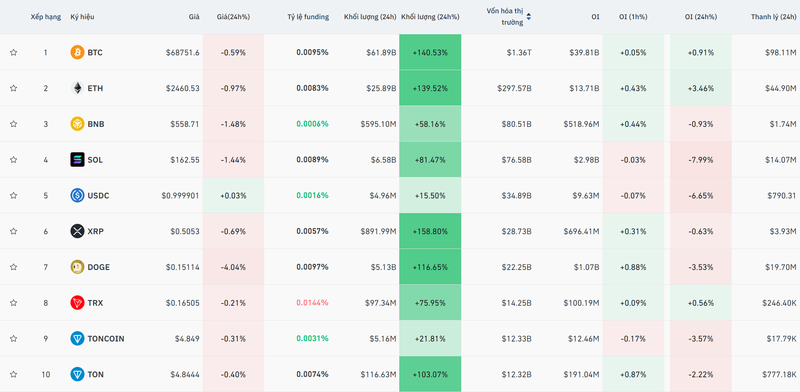This screenshot has width=800, height=392.
Task: Click the green +140.53% volume cell for BTC
Action: click(x=430, y=52)
